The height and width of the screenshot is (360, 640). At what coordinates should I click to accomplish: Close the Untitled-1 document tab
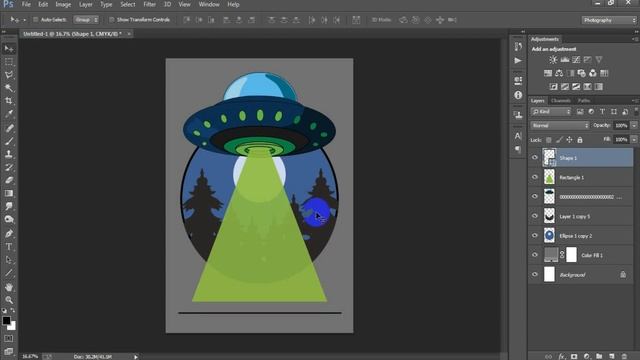pos(129,34)
